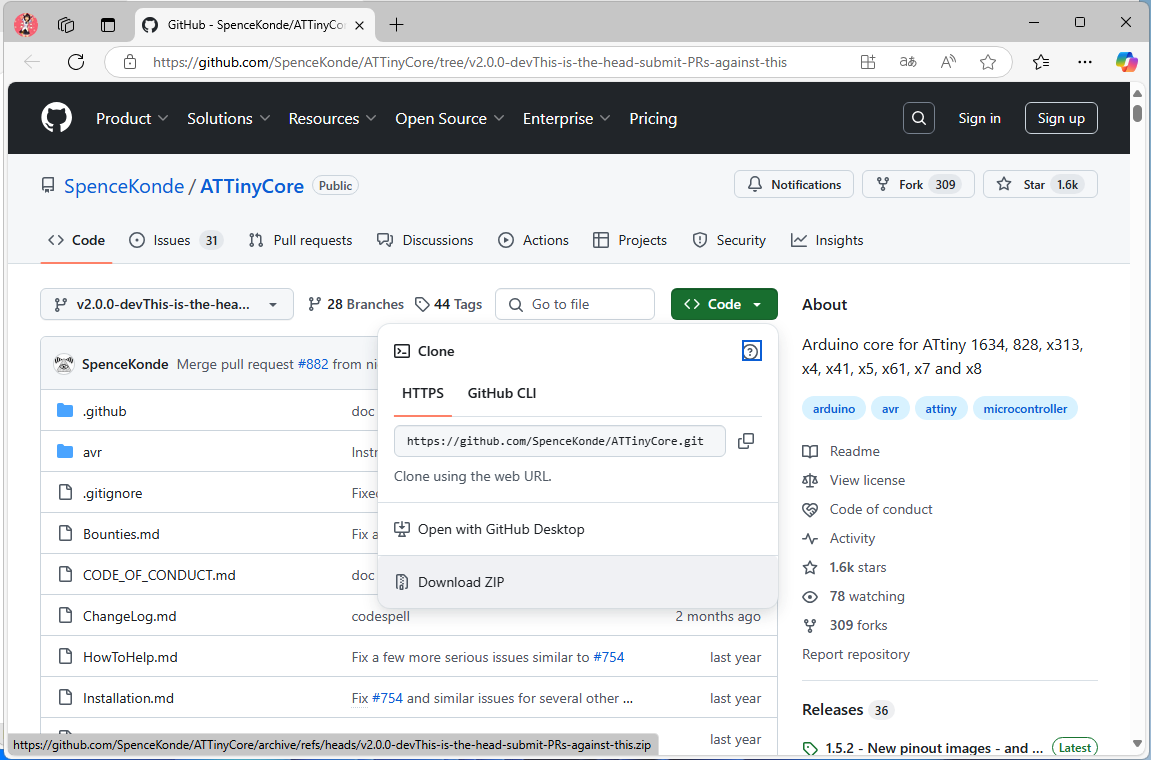Open the .github folder
1151x760 pixels.
click(x=105, y=411)
